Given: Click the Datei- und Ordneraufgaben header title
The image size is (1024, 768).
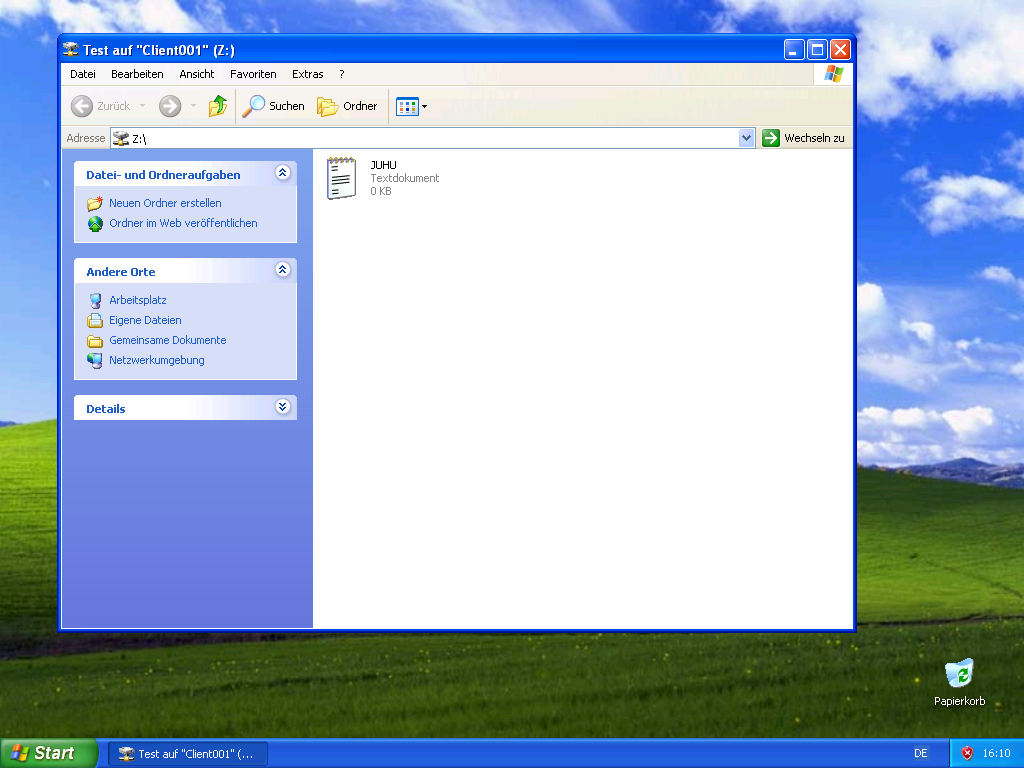Looking at the screenshot, I should [163, 175].
